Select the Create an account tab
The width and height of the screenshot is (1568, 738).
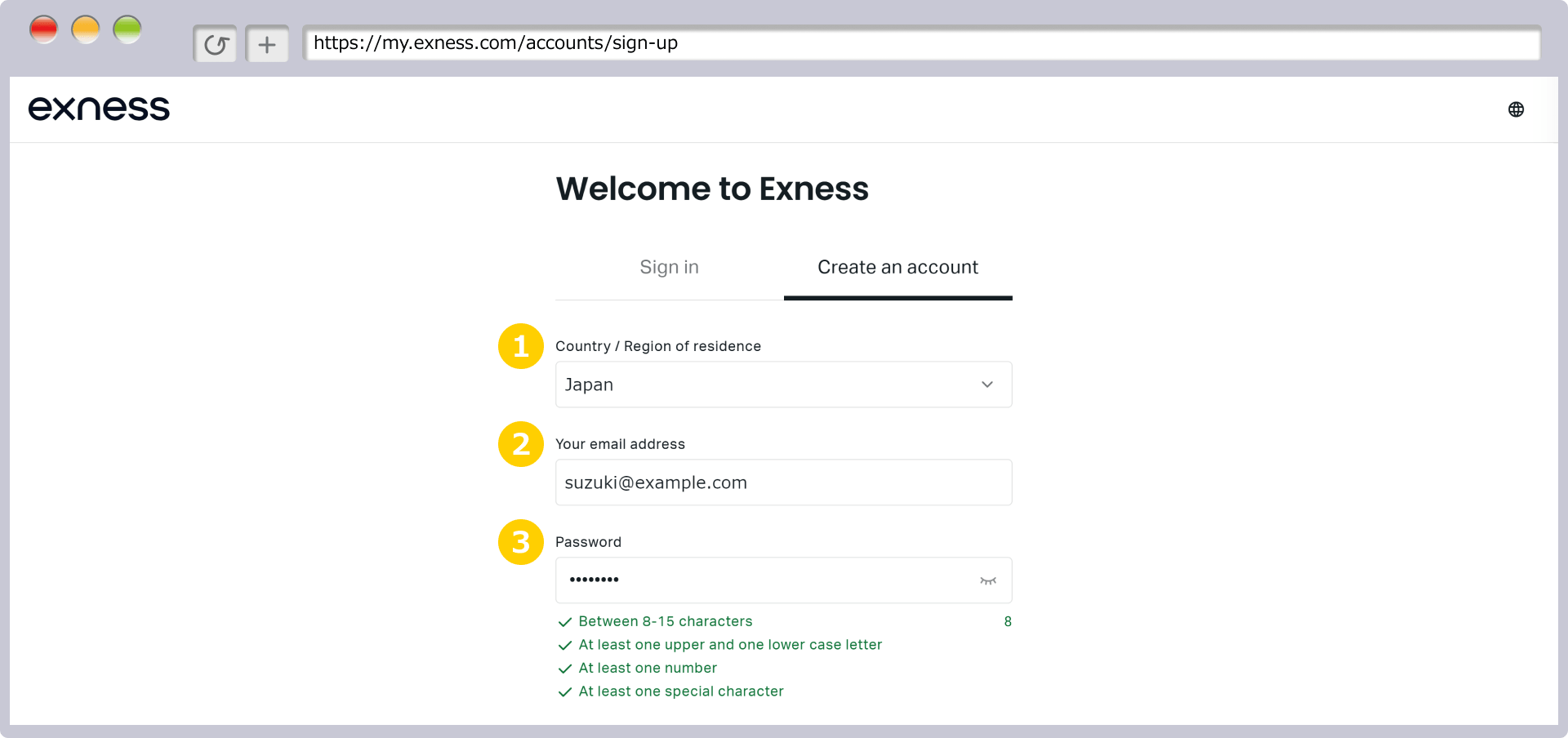point(898,267)
